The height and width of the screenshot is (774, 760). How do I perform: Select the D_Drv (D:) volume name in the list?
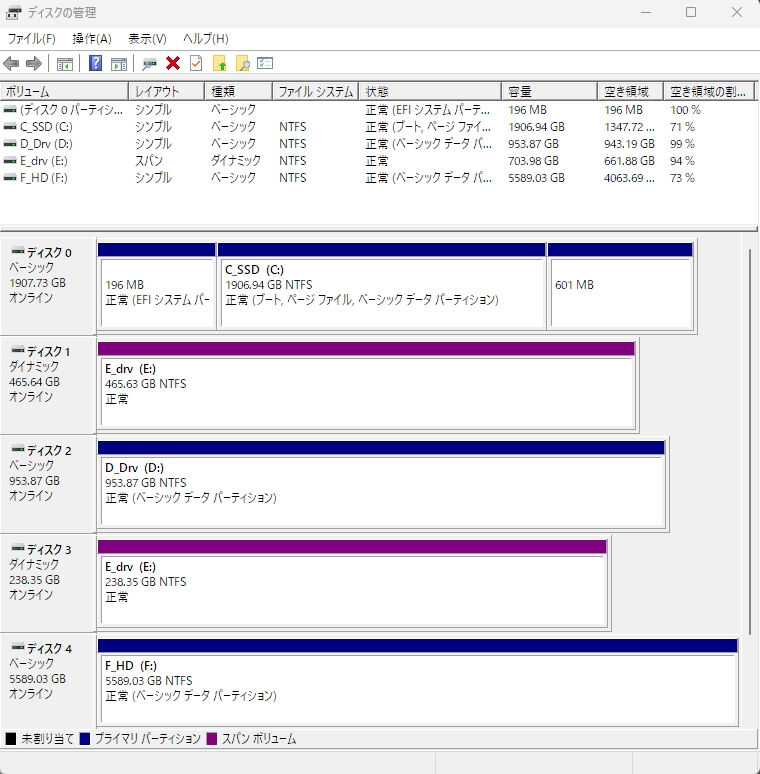click(46, 144)
